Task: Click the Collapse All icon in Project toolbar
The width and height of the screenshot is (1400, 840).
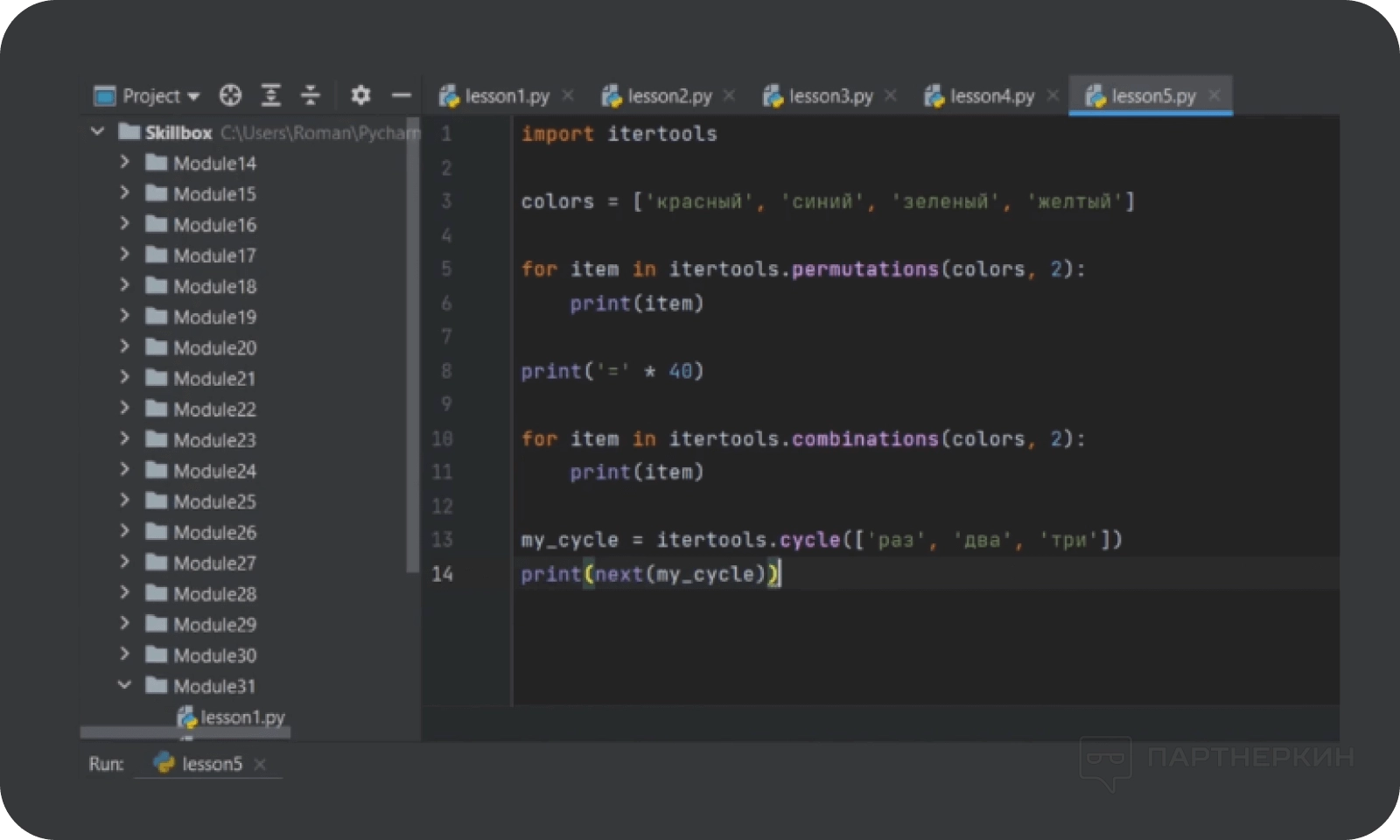Action: [311, 95]
